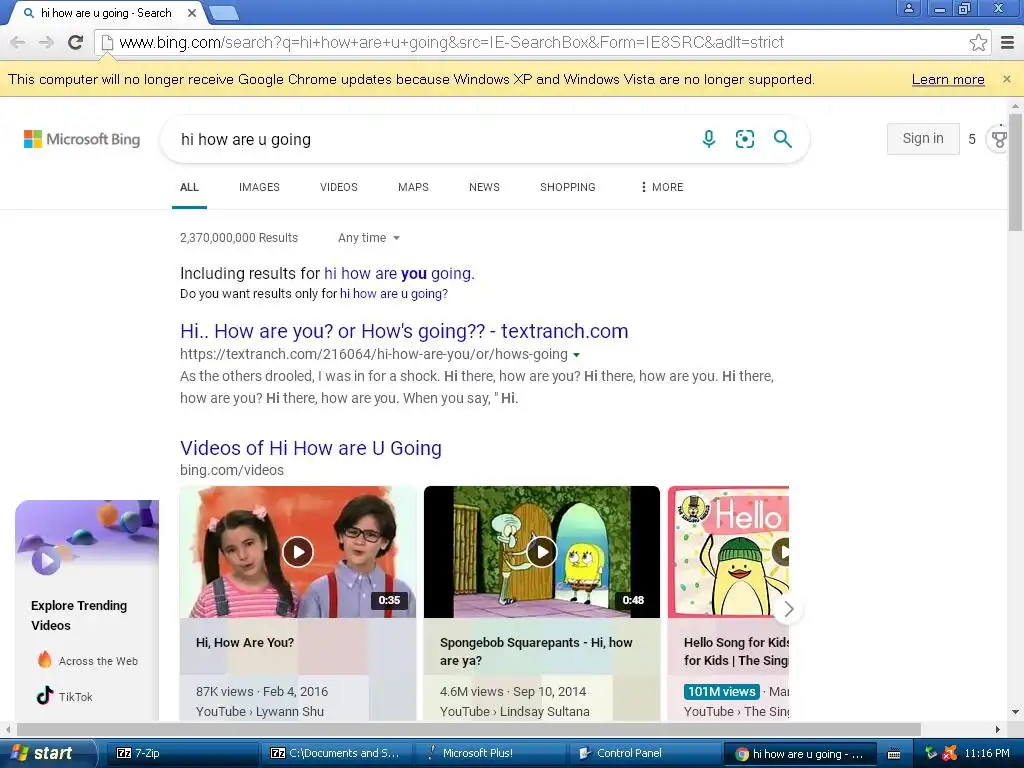Switch to the ALL results tab
Viewport: 1024px width, 768px height.
(x=189, y=187)
